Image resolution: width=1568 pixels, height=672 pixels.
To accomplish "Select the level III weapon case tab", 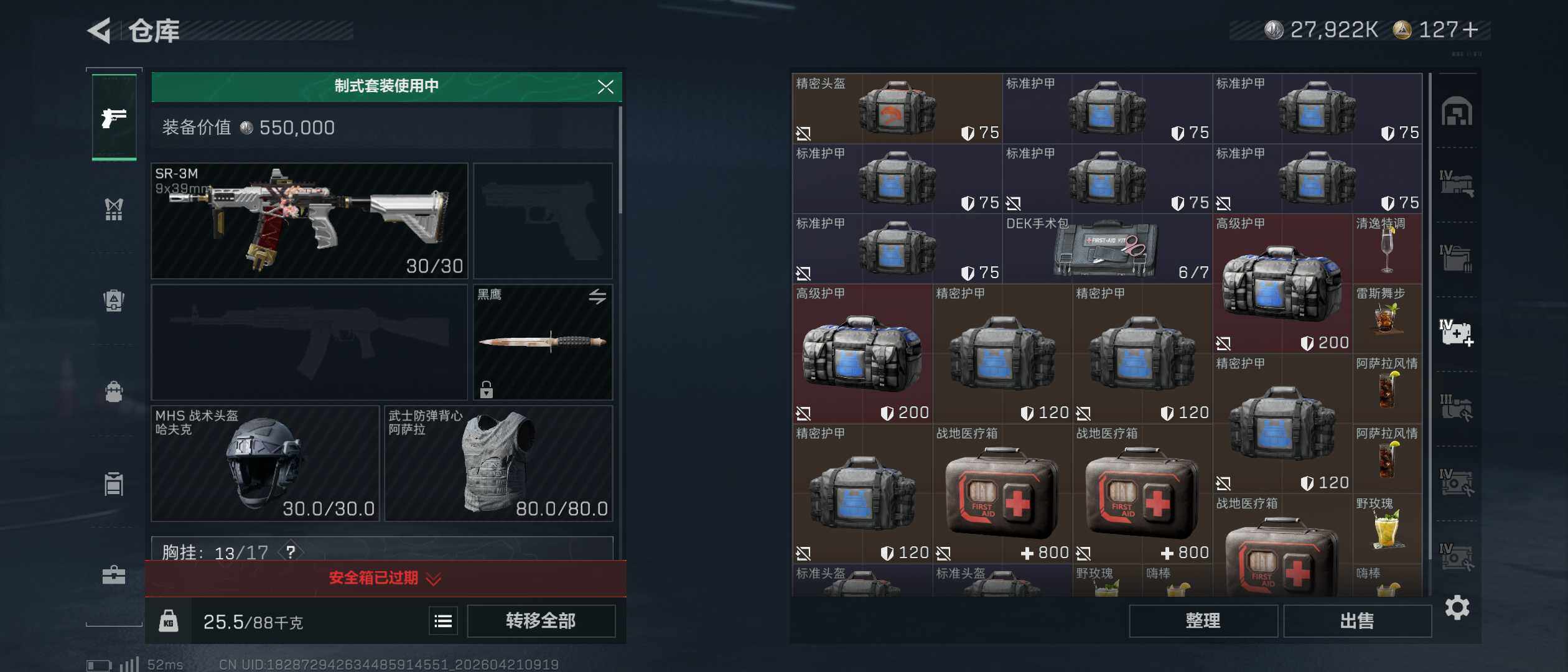I will 1457,408.
